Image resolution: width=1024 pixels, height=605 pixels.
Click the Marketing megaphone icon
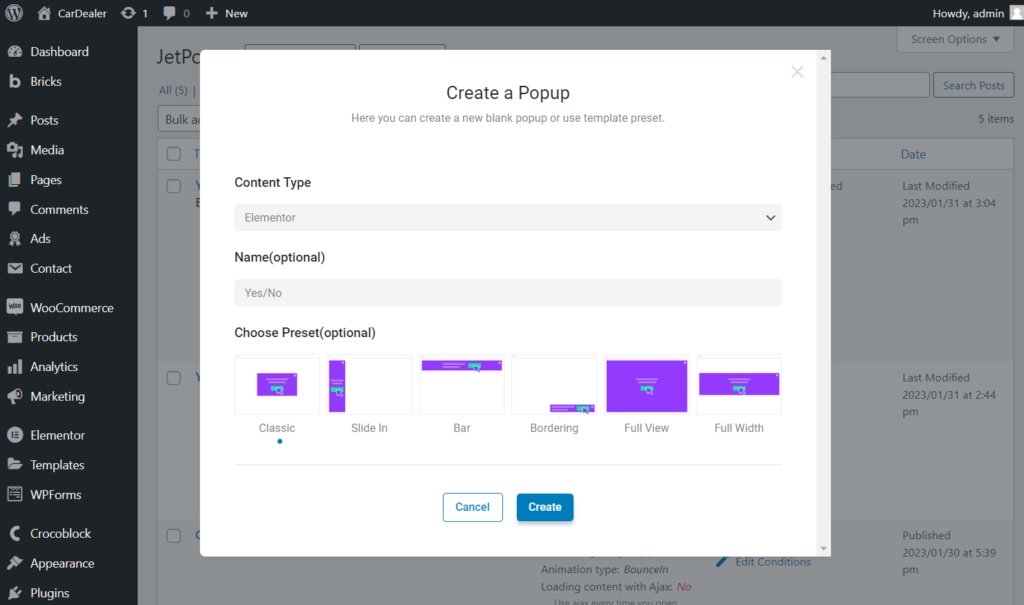tap(15, 397)
